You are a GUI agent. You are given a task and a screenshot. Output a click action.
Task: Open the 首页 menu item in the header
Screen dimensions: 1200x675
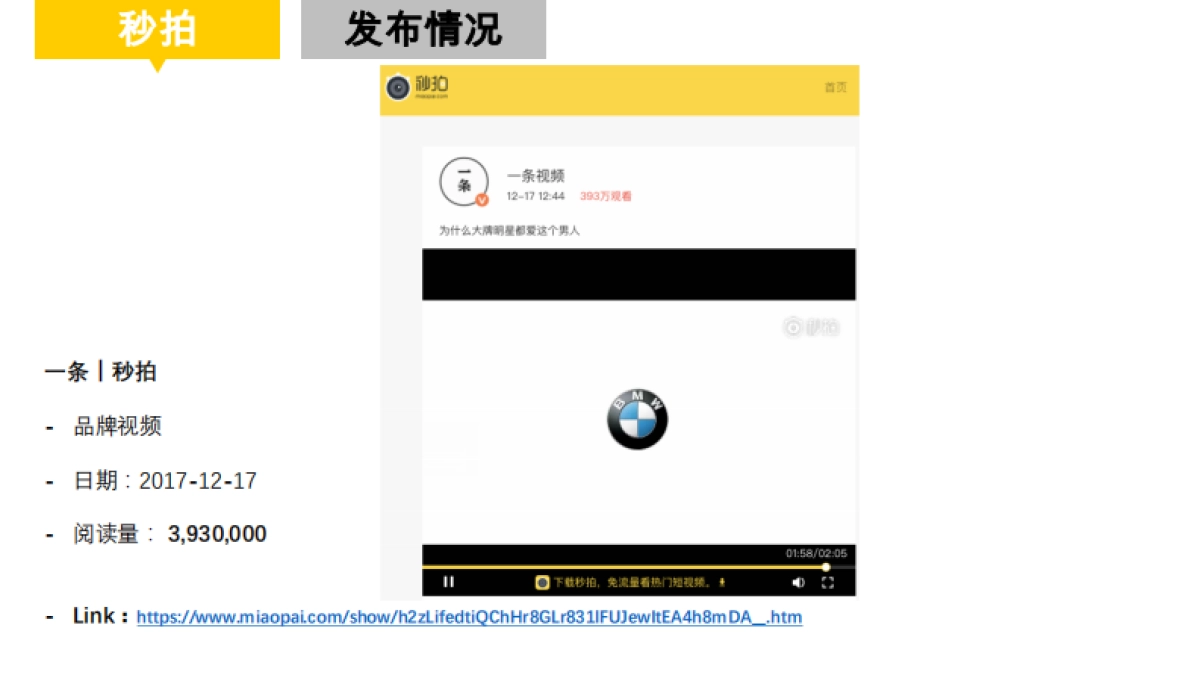(838, 88)
